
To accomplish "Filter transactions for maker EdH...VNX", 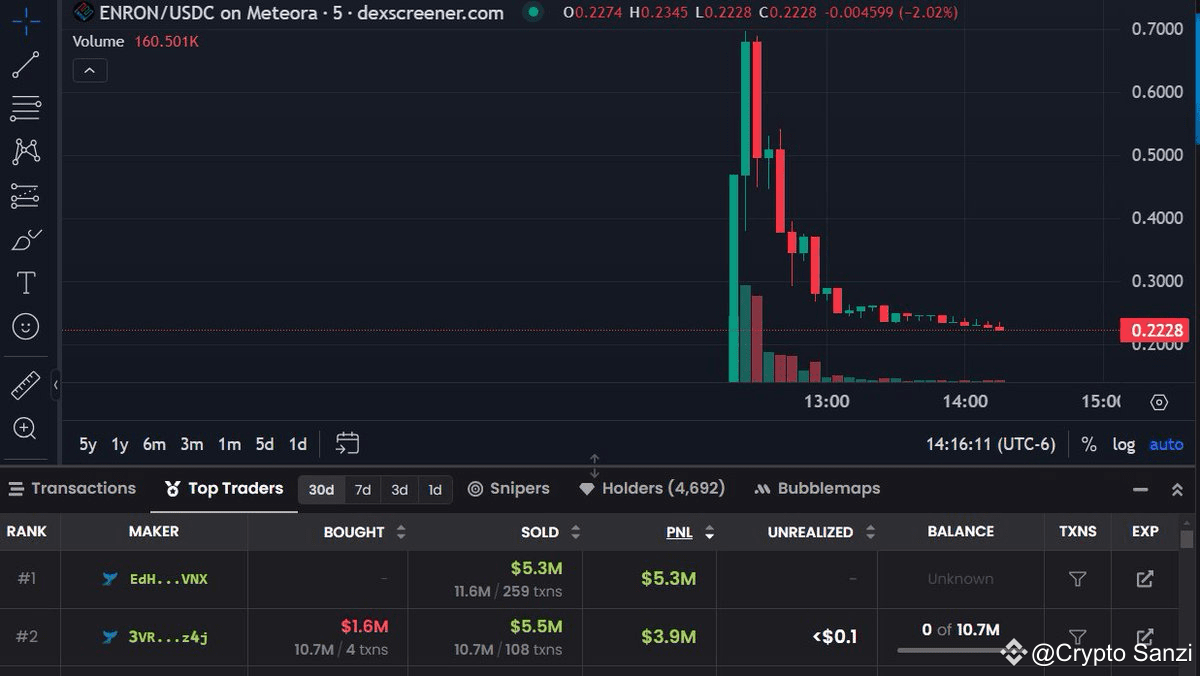I will [x=1077, y=579].
